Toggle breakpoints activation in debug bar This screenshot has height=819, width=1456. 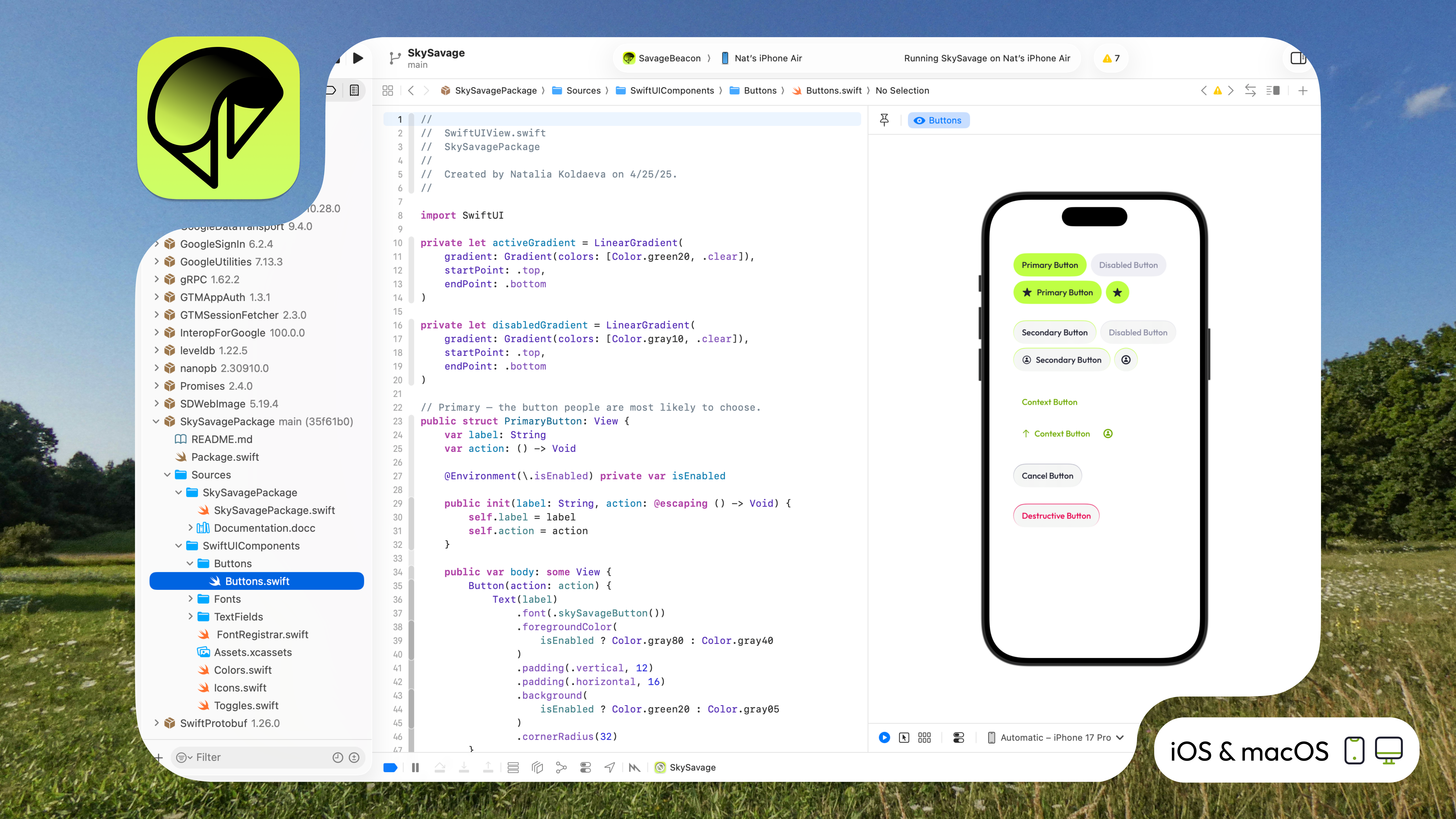coord(391,768)
